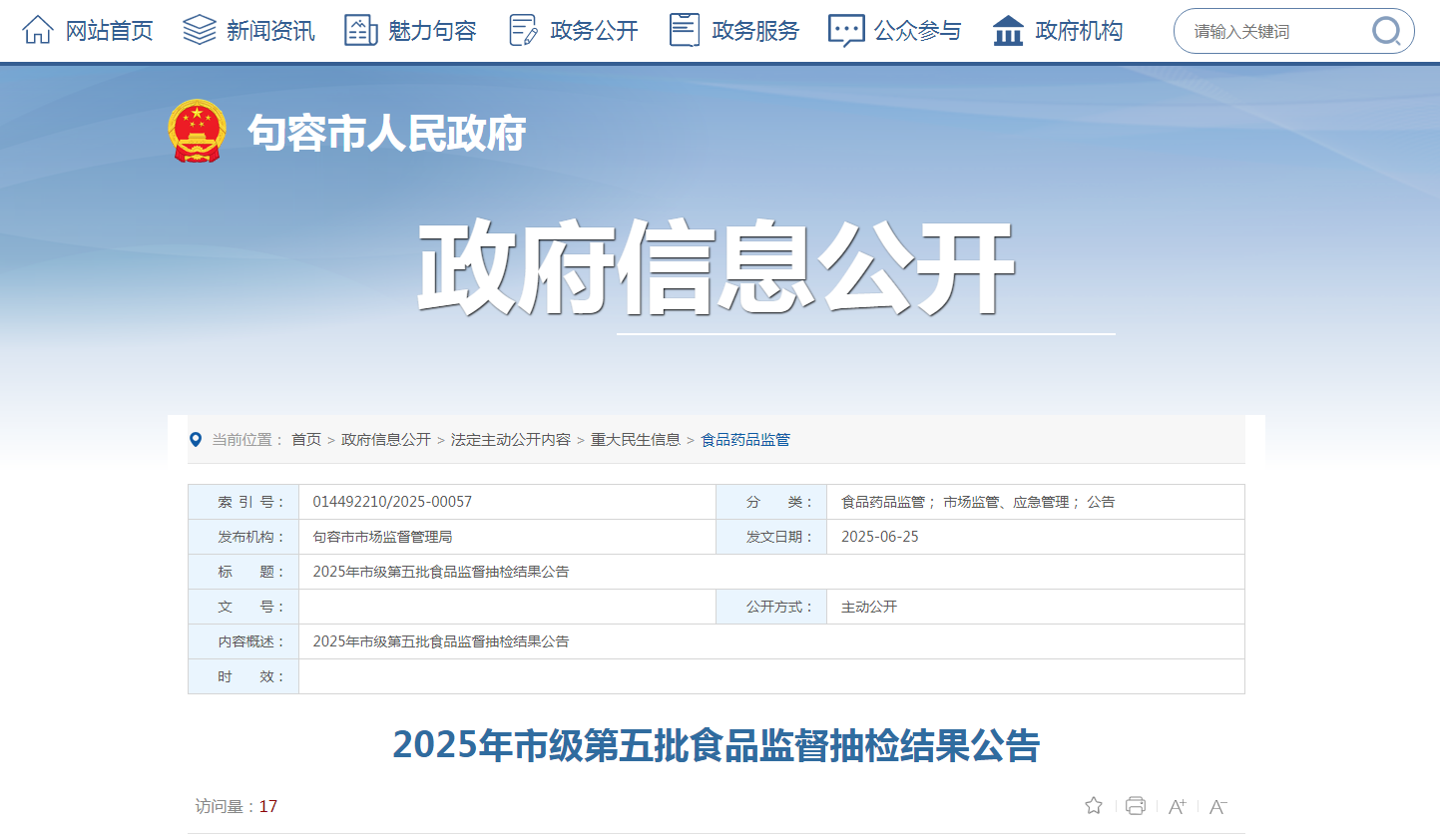This screenshot has width=1440, height=840.
Task: Click index number 014492210/2025-00057
Action: 392,502
